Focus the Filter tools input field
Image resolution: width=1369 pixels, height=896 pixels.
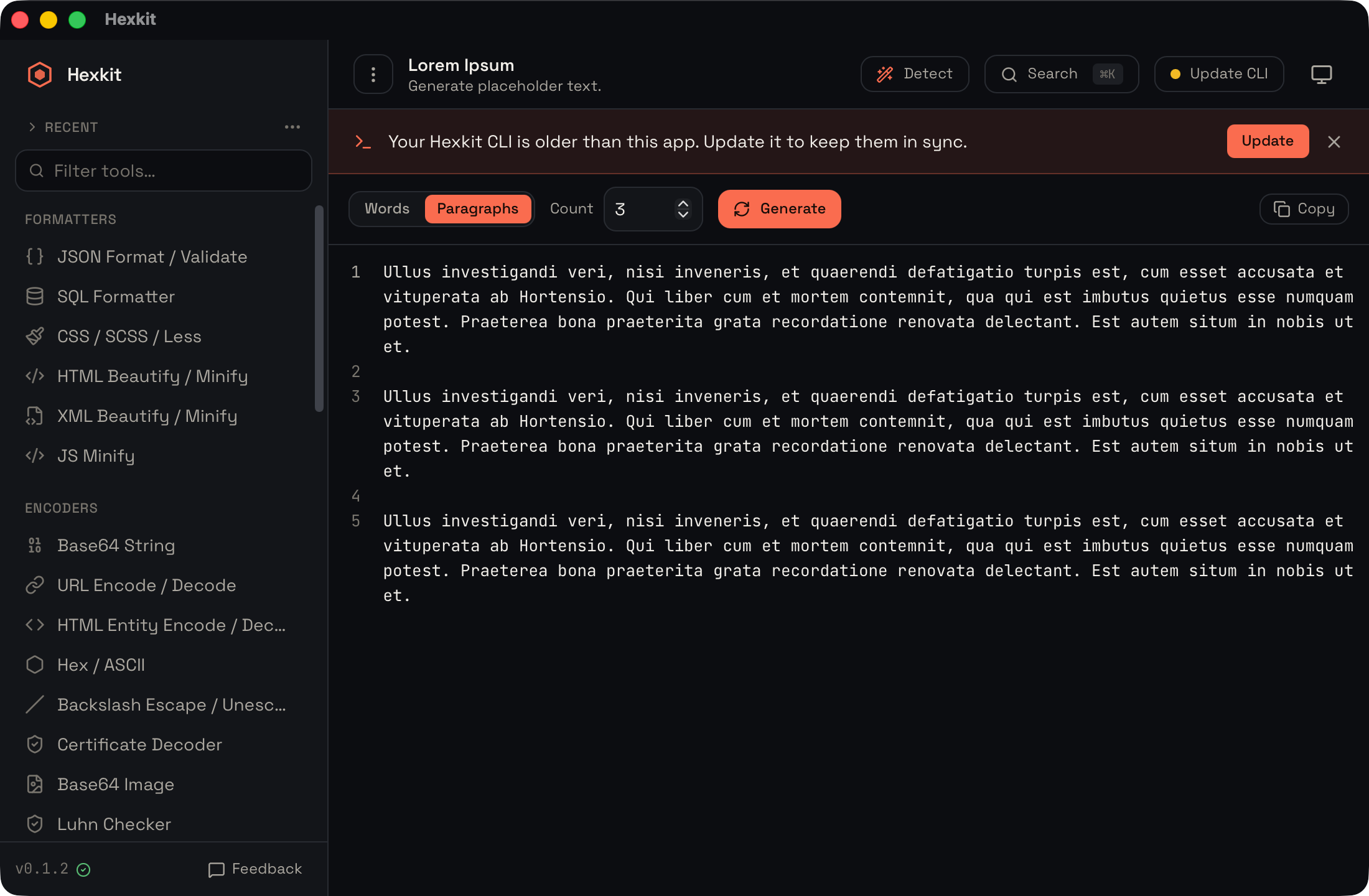tap(163, 170)
